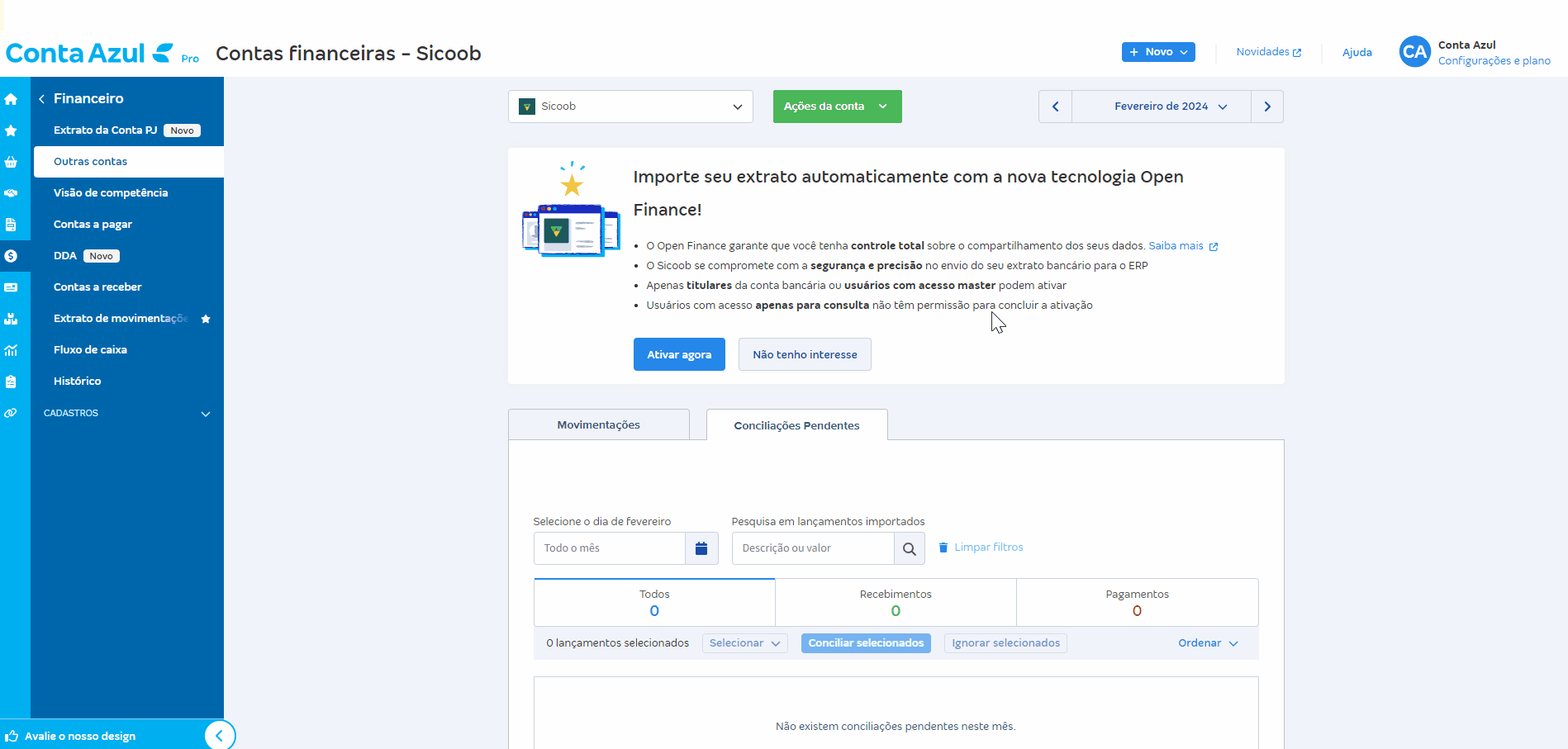Expand the CADASTROS section
The height and width of the screenshot is (749, 1568).
point(127,413)
